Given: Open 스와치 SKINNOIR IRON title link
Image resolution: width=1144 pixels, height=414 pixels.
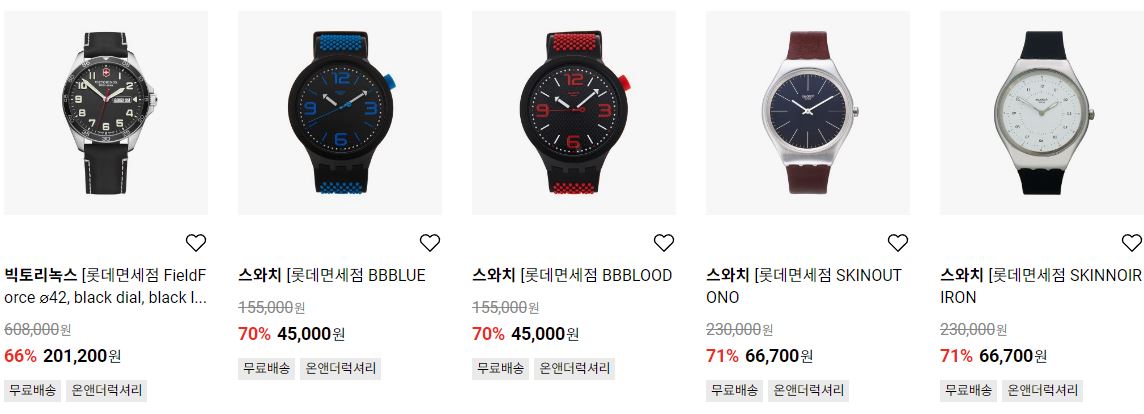Looking at the screenshot, I should coord(1040,286).
